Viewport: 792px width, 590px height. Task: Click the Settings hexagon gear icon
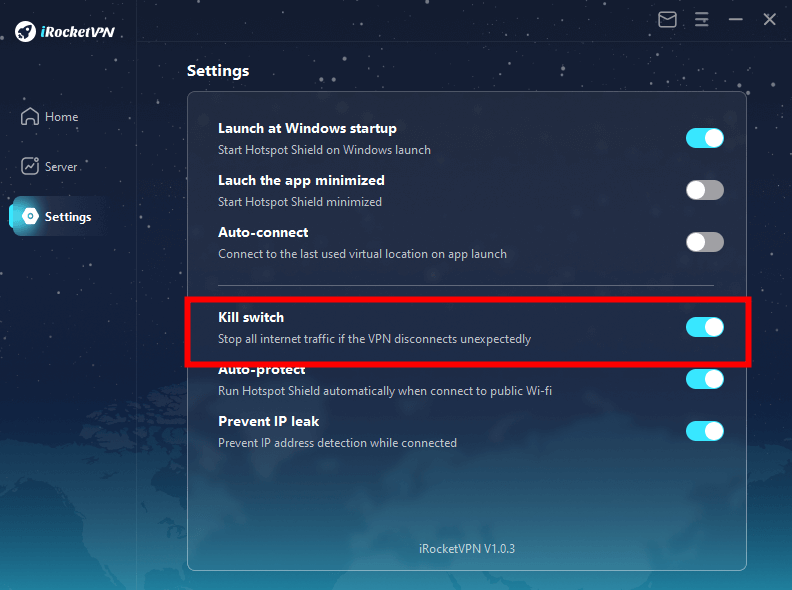30,216
